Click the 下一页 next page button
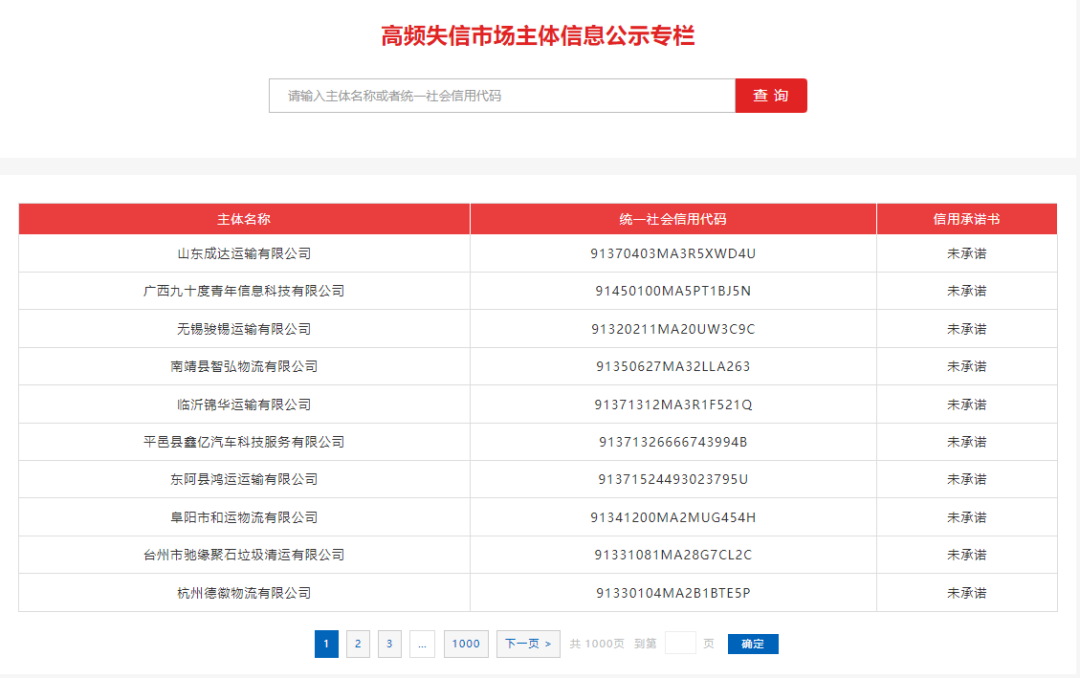Screen dimensions: 1080x678 pyautogui.click(x=528, y=644)
